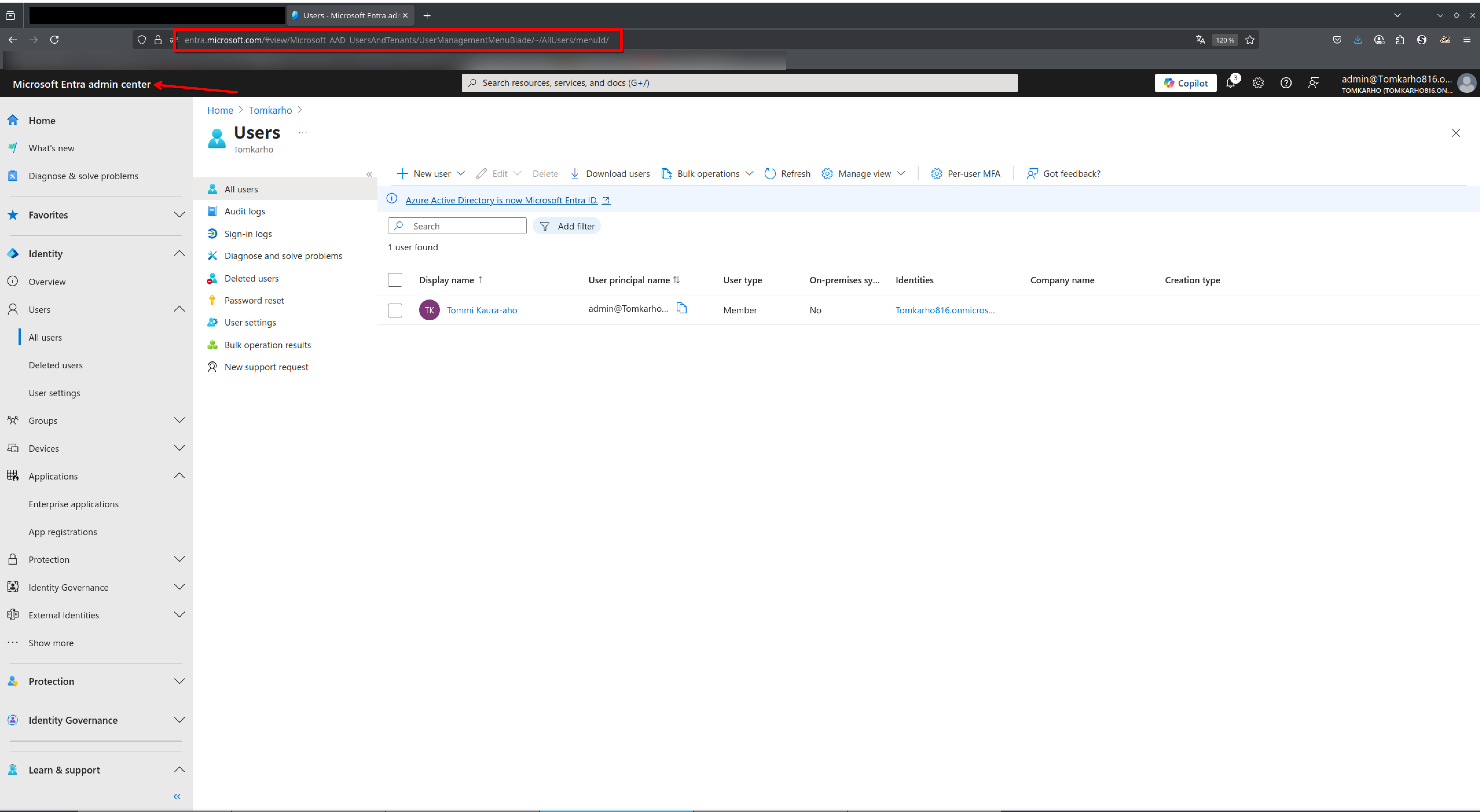Open browser extensions puzzle icon
1480x812 pixels.
coord(1400,40)
